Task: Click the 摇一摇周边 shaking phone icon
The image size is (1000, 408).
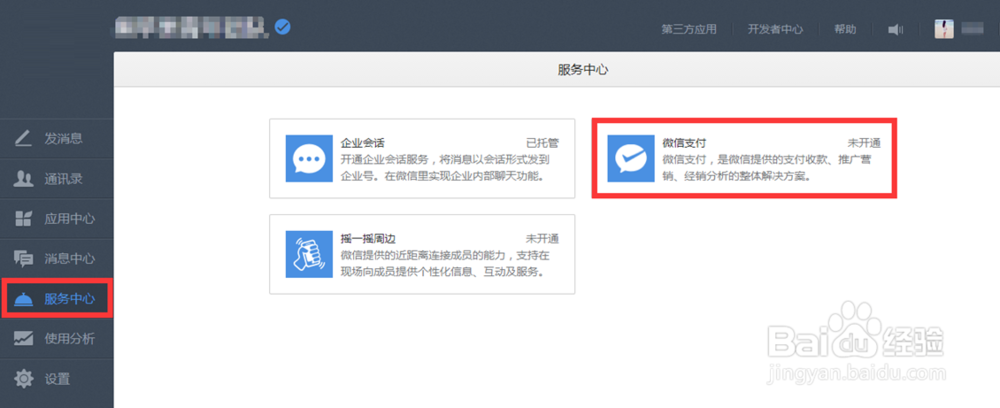Action: tap(309, 254)
